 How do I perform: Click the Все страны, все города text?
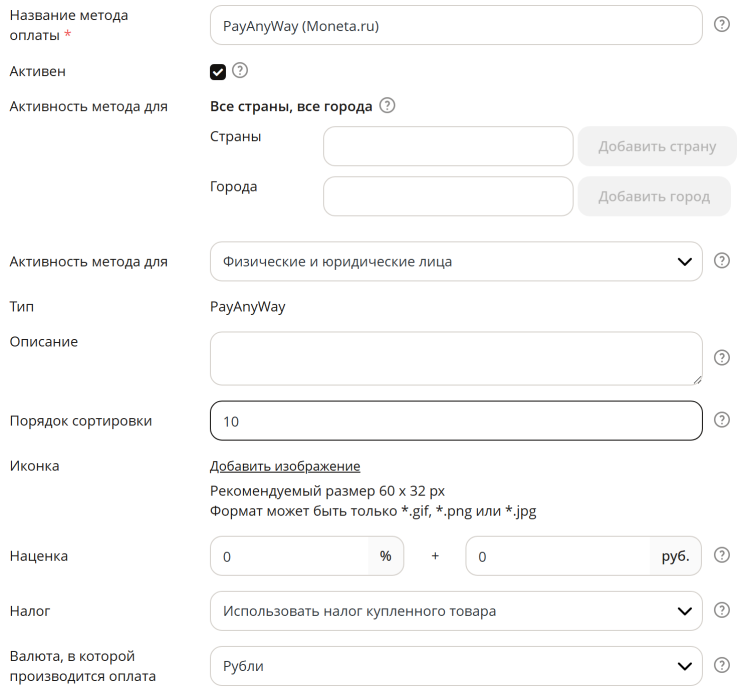[291, 107]
